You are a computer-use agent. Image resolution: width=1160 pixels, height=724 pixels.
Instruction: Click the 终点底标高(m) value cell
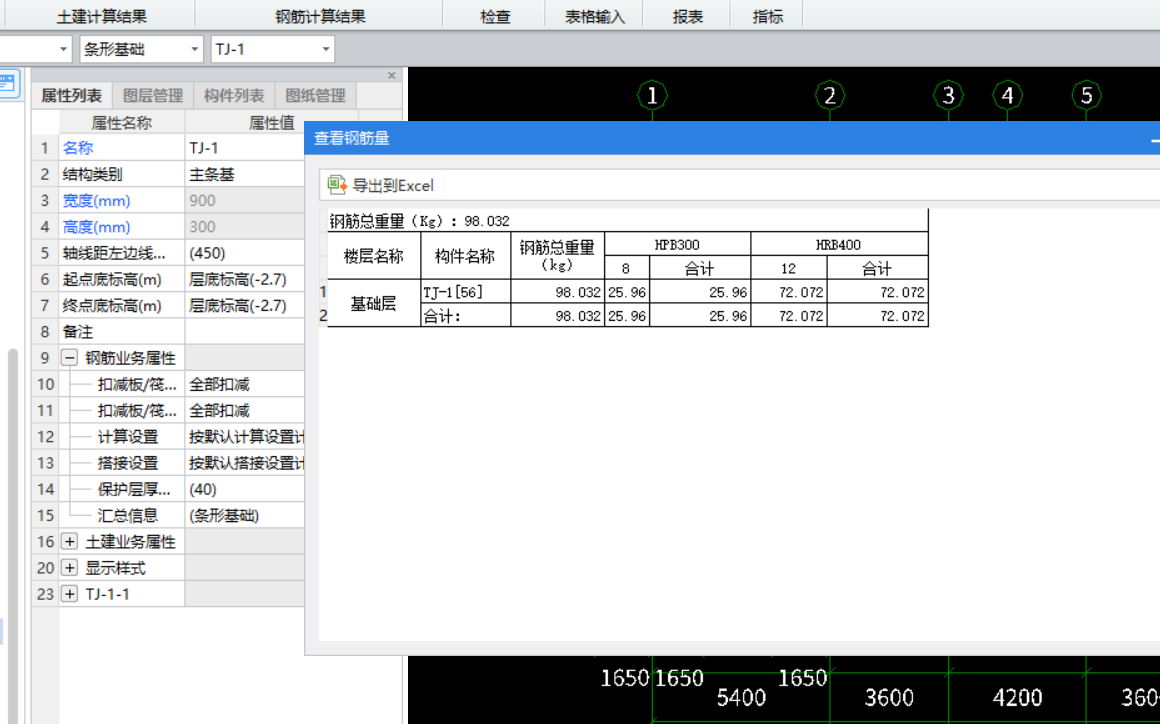[x=245, y=305]
